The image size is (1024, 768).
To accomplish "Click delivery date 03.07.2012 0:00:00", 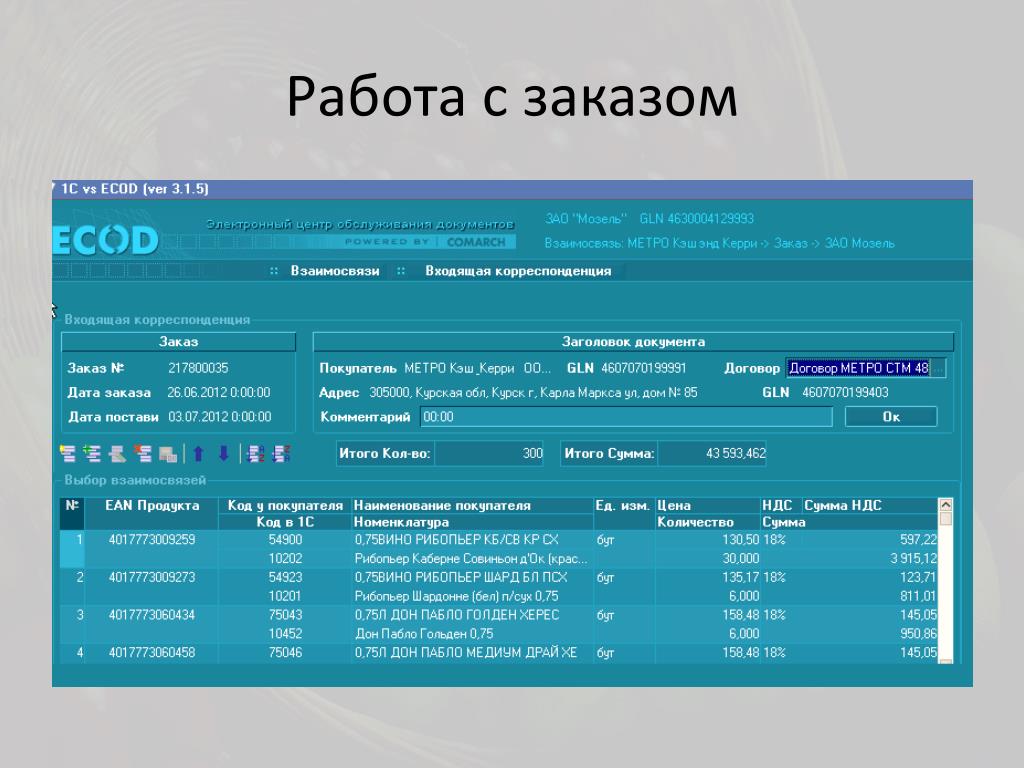I will click(219, 417).
